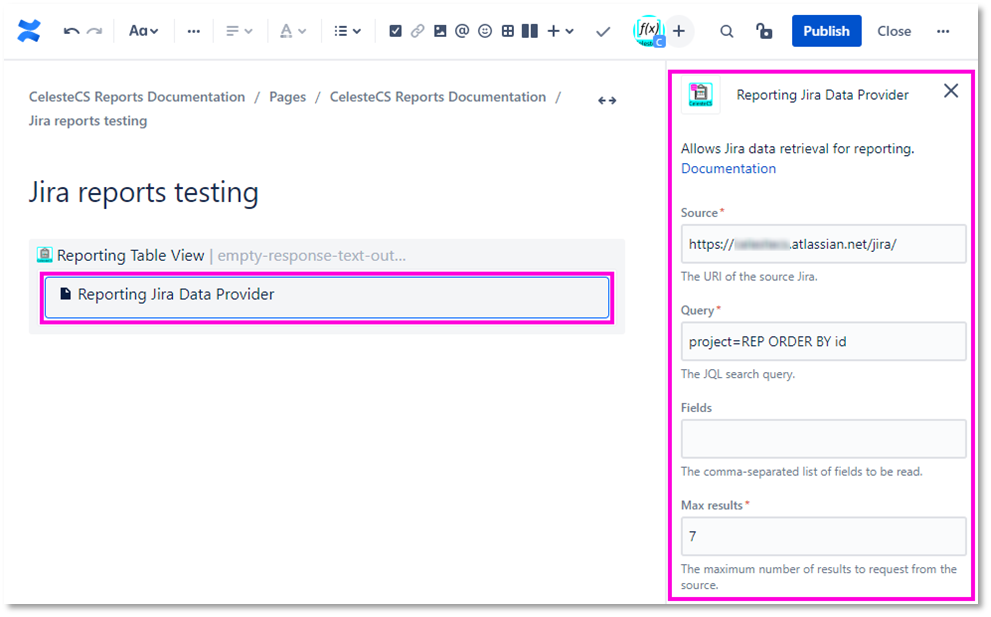The width and height of the screenshot is (991, 617).
Task: Open page restrictions lock icon
Action: (x=763, y=31)
